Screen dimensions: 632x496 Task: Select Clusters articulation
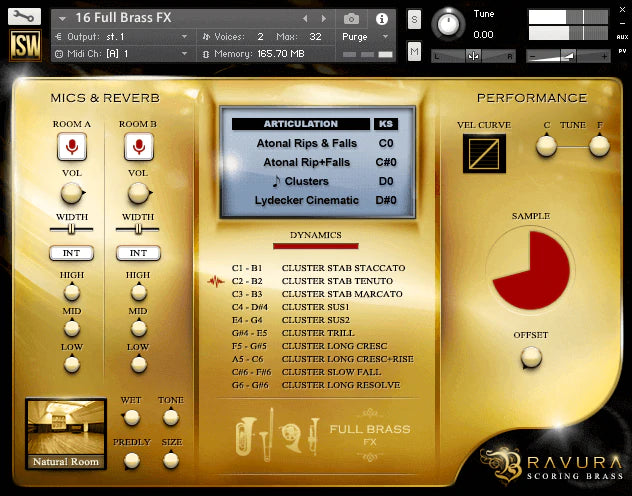tap(307, 181)
